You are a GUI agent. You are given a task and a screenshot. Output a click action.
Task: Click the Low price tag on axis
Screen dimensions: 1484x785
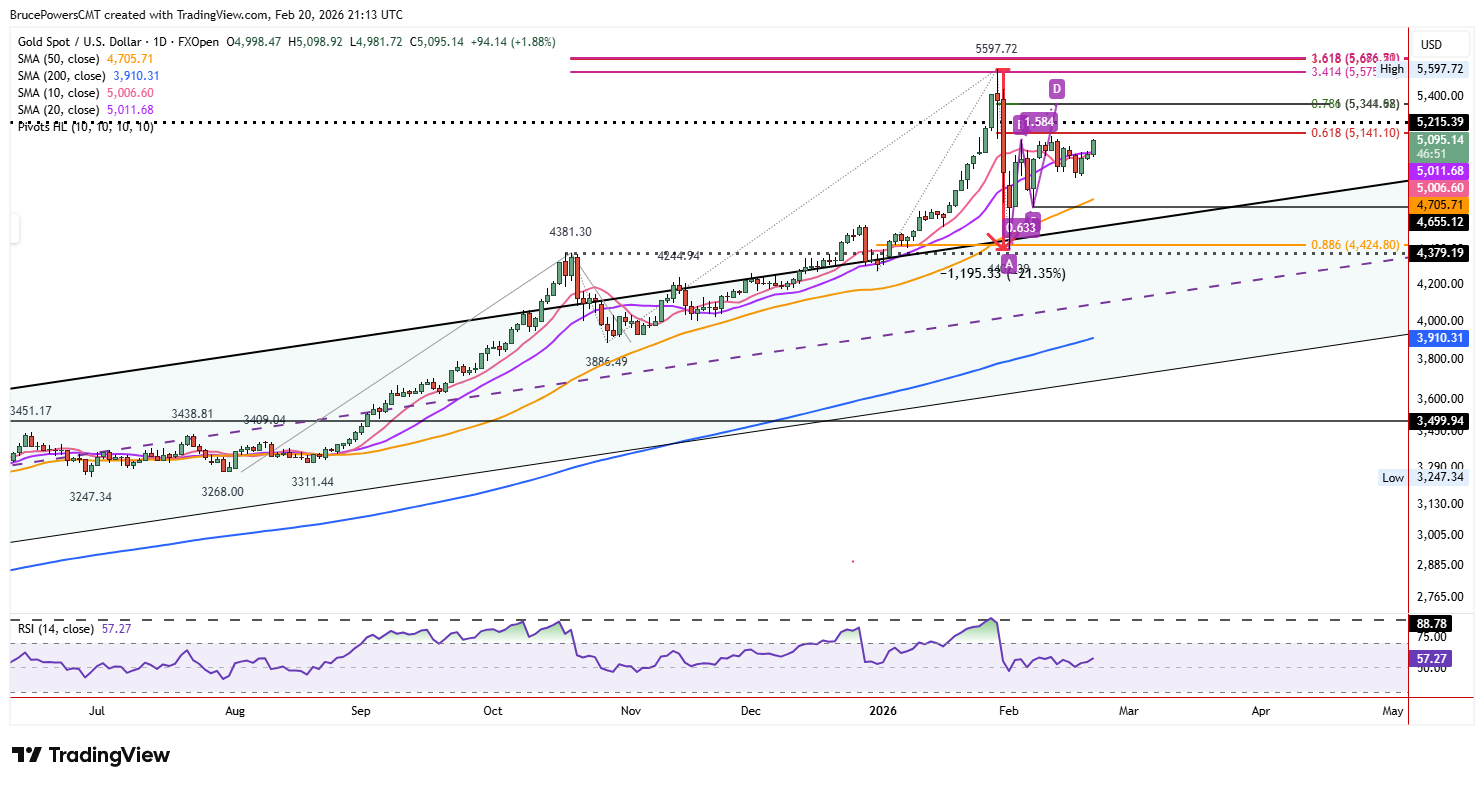pos(1392,478)
